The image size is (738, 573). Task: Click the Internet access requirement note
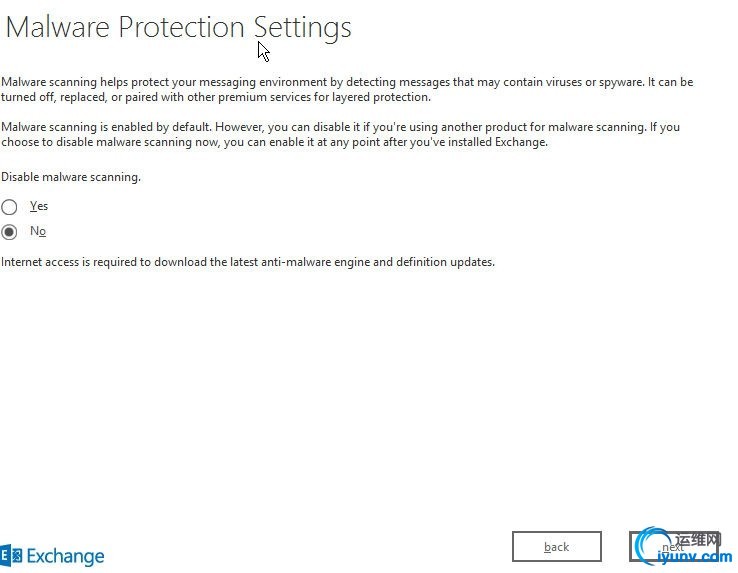tap(248, 262)
